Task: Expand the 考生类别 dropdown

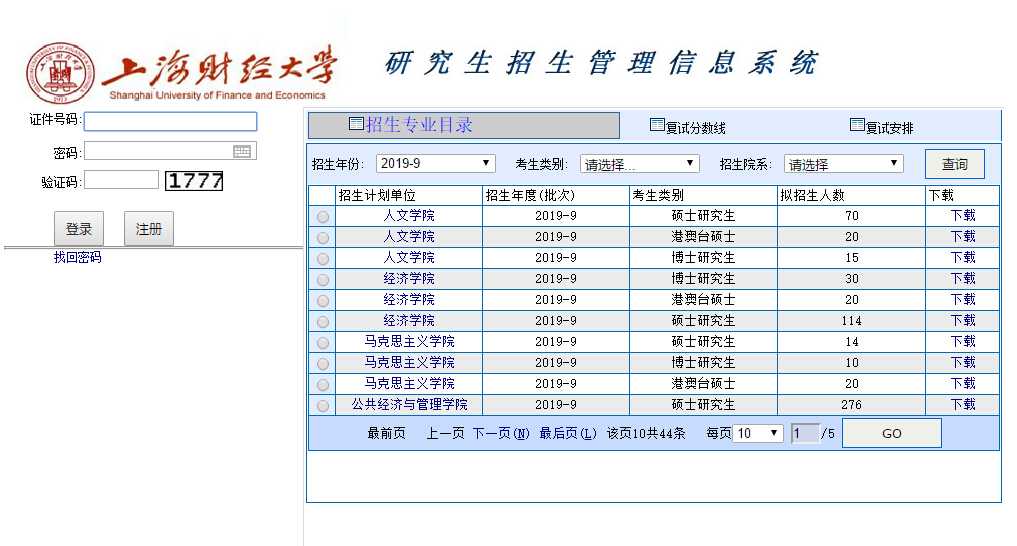Action: [639, 164]
